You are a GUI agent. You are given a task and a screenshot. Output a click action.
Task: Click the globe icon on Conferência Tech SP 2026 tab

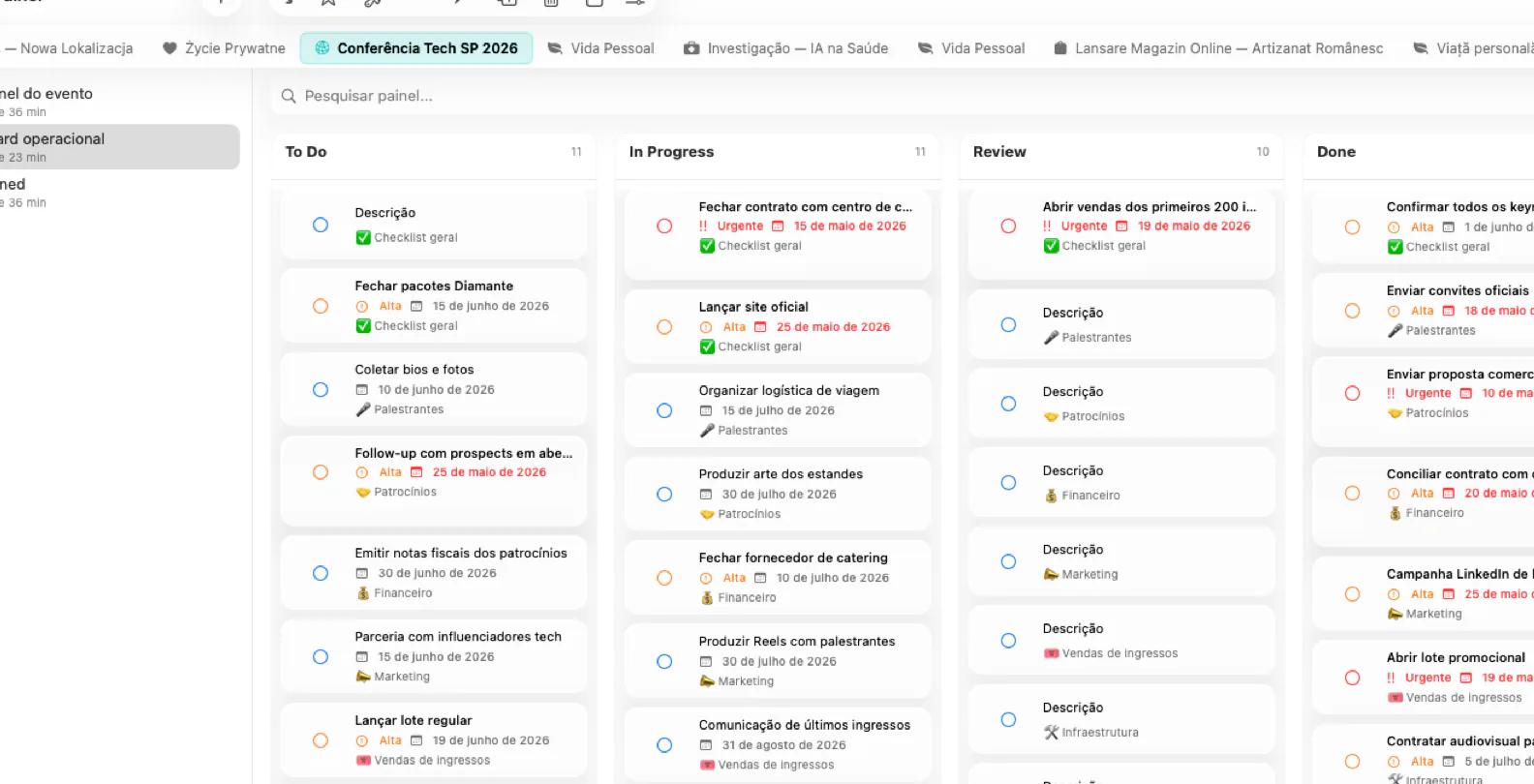[x=321, y=48]
